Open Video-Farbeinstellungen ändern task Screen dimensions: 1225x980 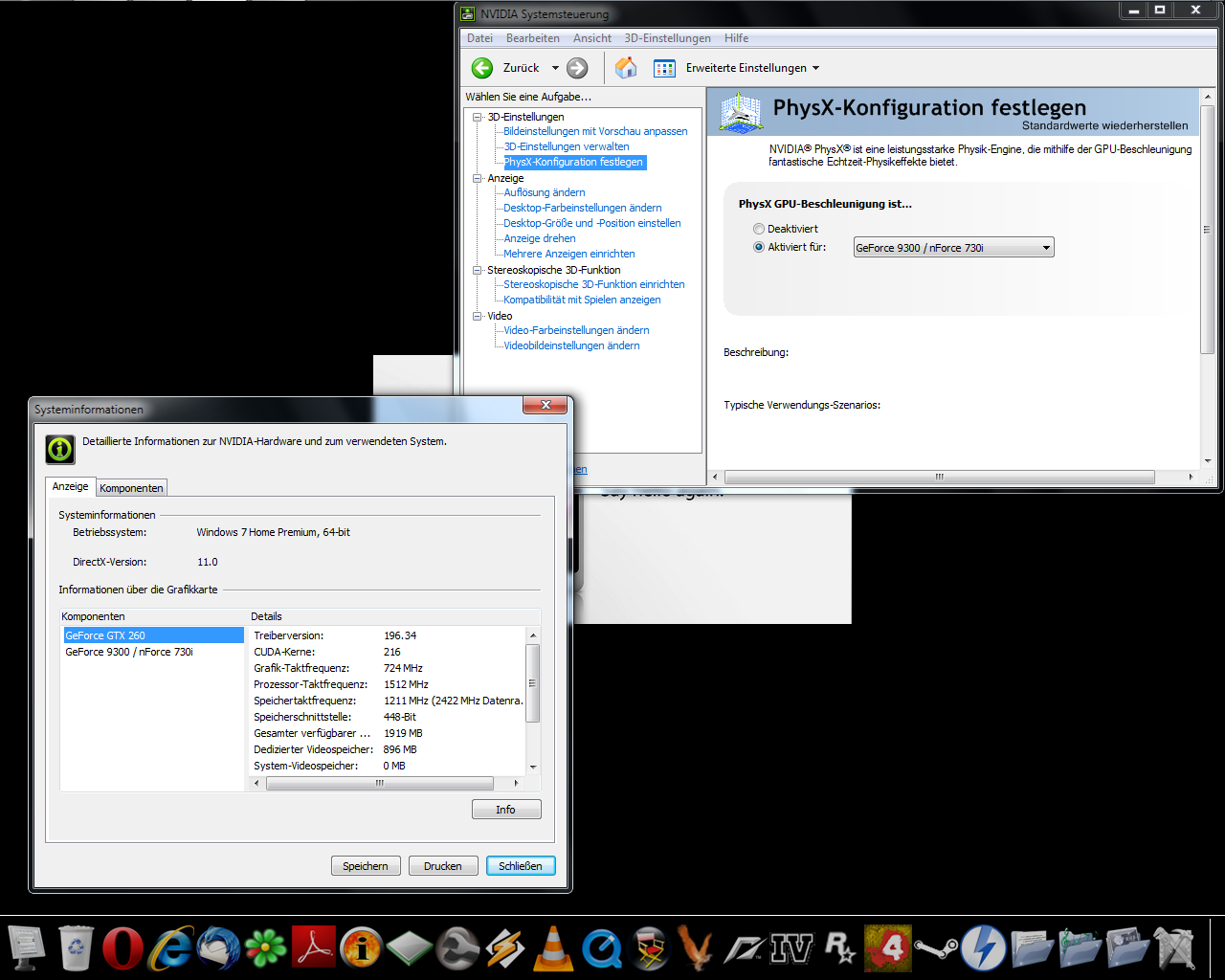(x=576, y=330)
